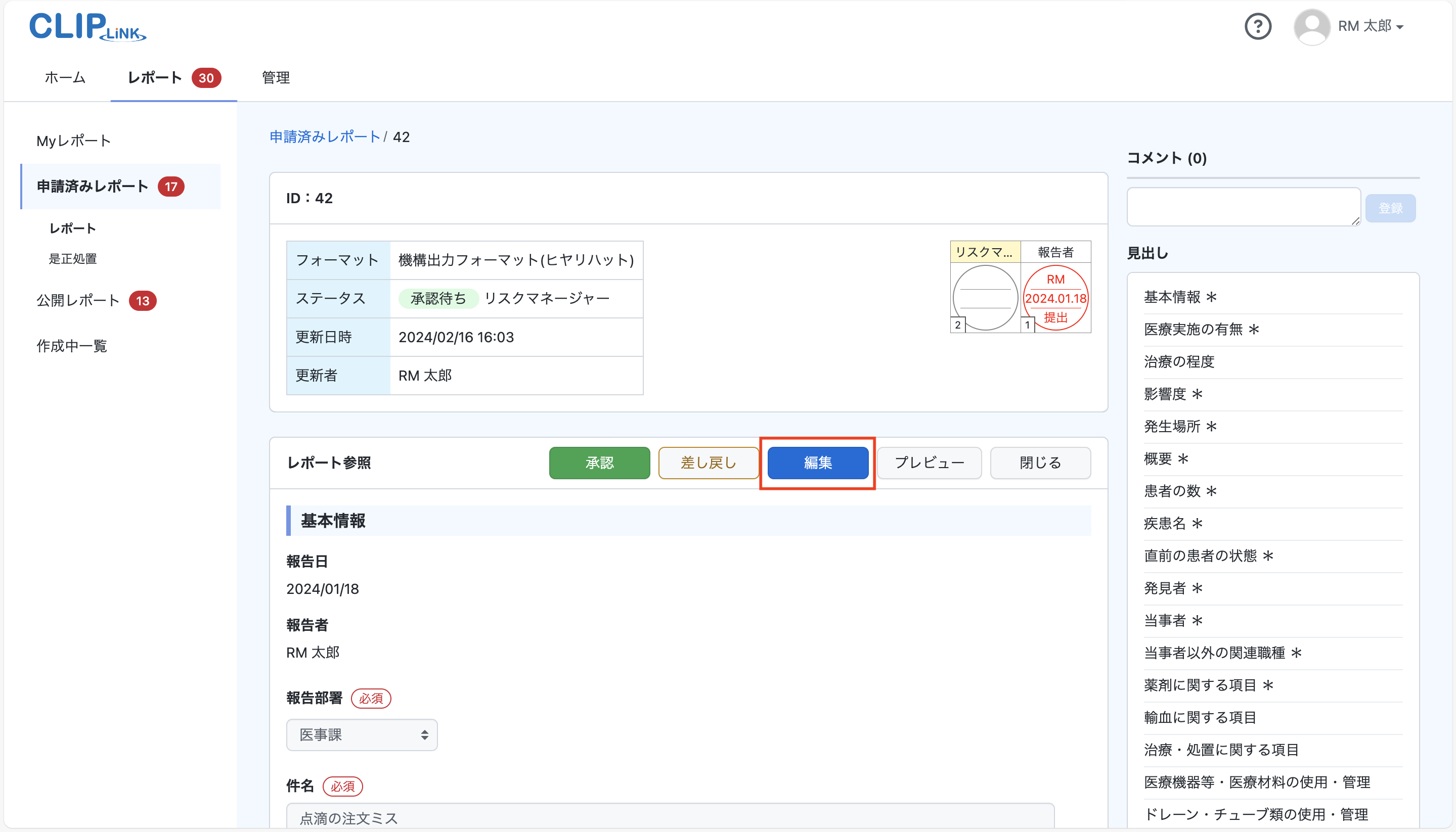1456x832 pixels.
Task: Click inside the comment input field
Action: click(1244, 206)
